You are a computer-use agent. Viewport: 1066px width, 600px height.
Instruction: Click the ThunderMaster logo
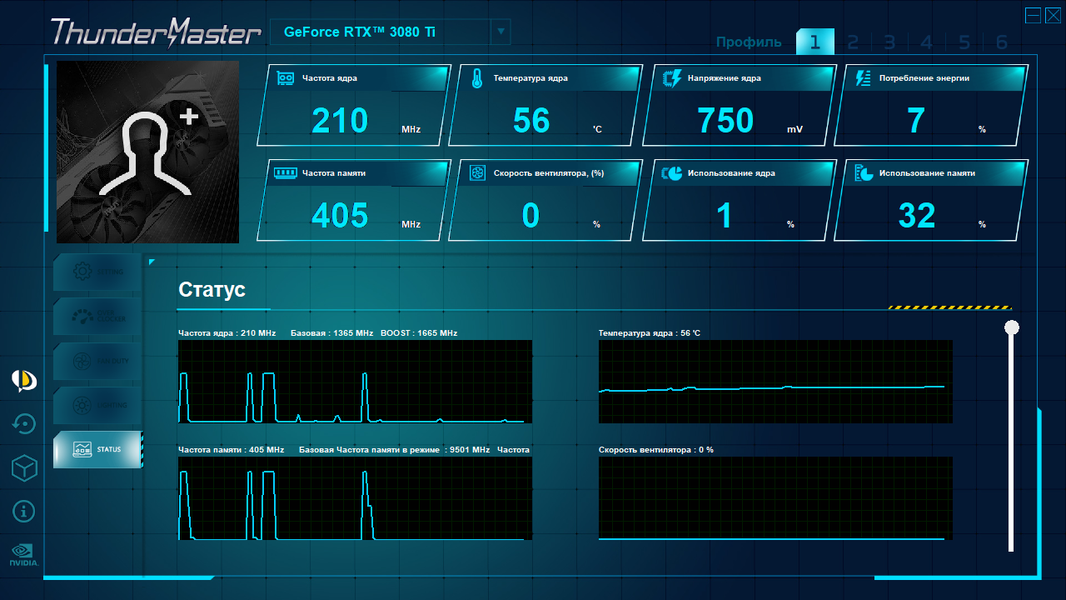156,33
